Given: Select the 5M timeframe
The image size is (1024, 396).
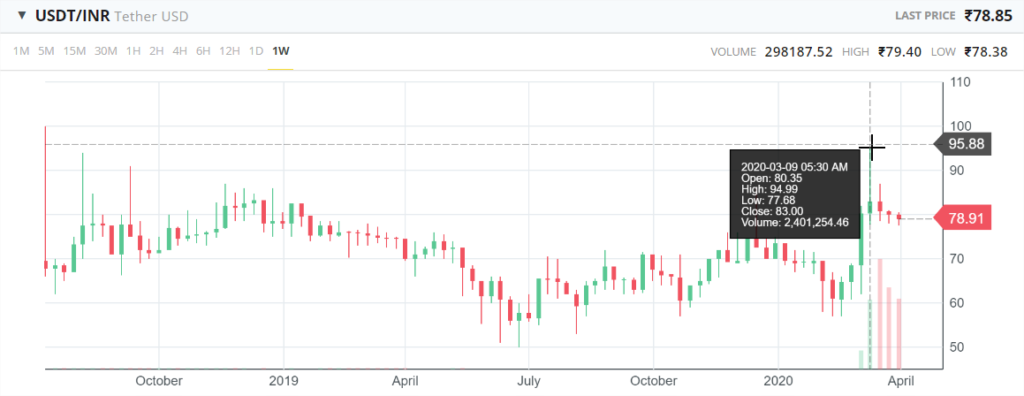Looking at the screenshot, I should tap(46, 51).
